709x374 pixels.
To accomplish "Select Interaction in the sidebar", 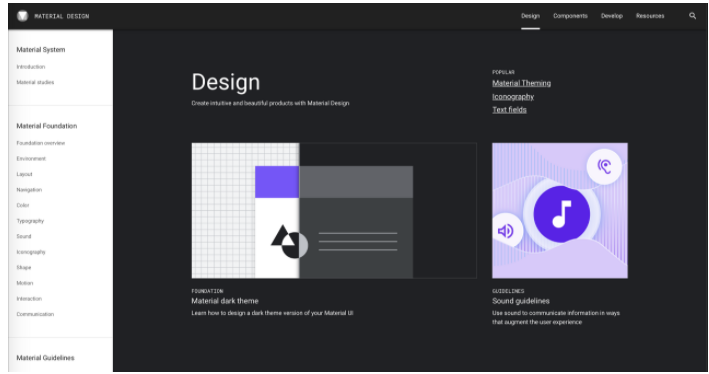I will [x=29, y=299].
